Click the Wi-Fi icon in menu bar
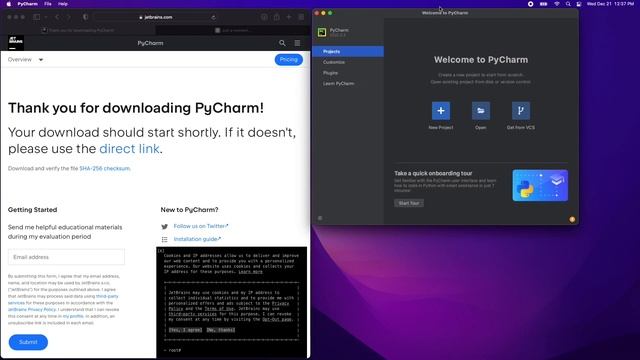Image resolution: width=640 pixels, height=360 pixels. [557, 4]
